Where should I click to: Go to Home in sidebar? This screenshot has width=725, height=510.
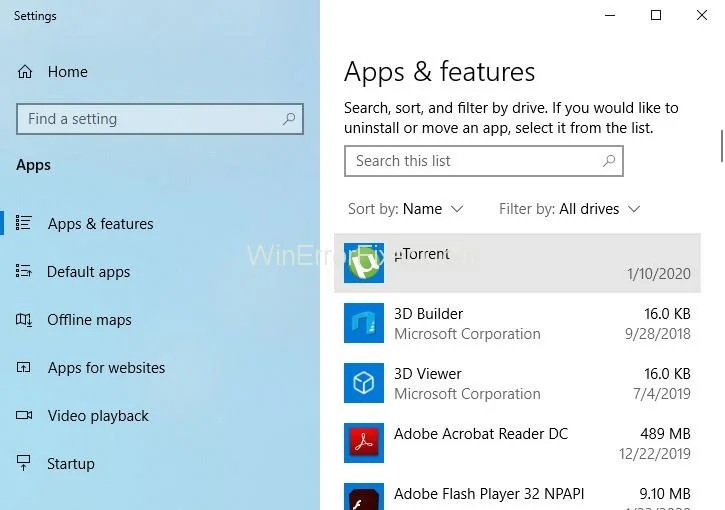click(68, 72)
